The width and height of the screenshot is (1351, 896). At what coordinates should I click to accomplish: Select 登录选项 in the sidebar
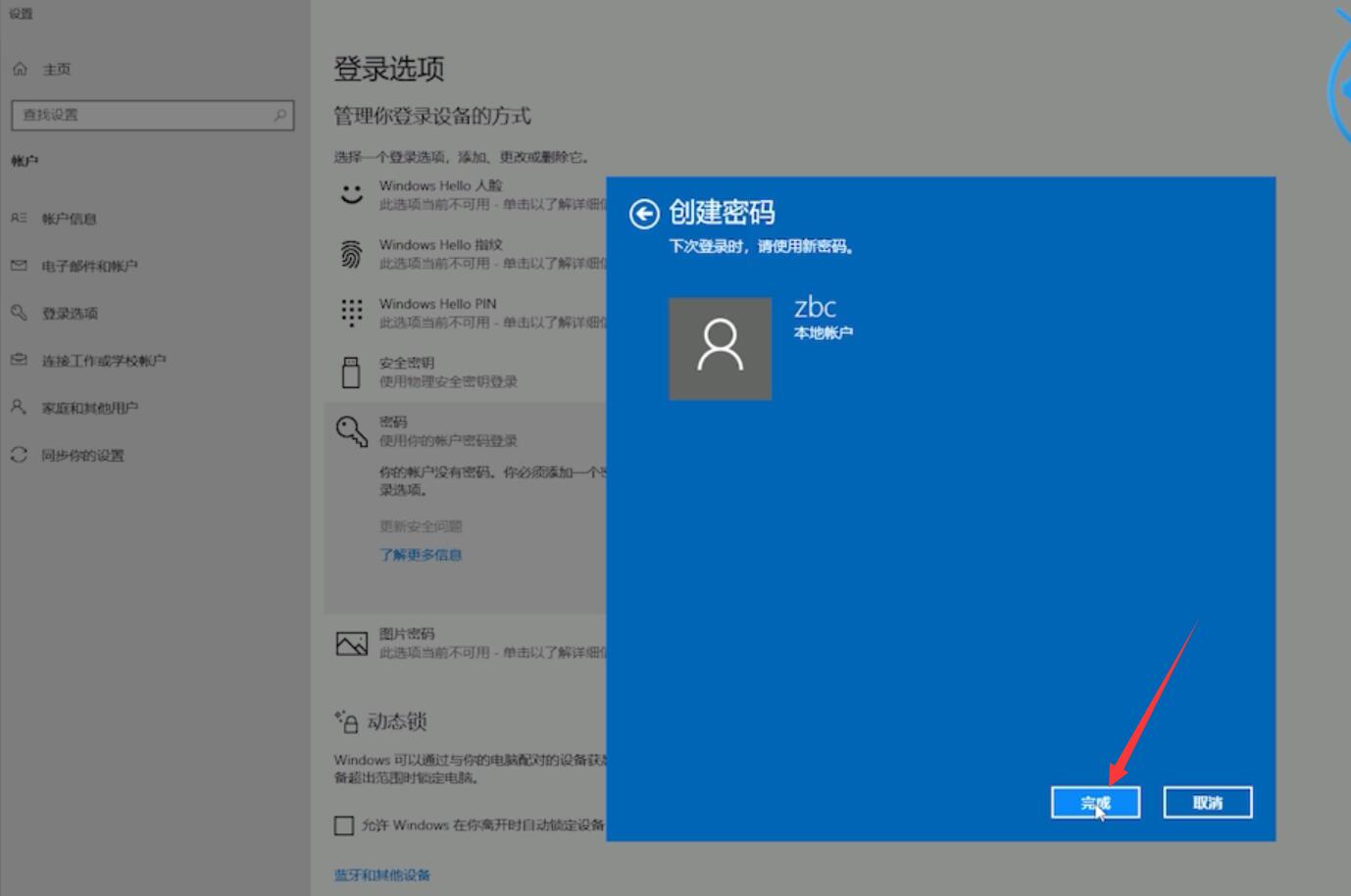[70, 314]
